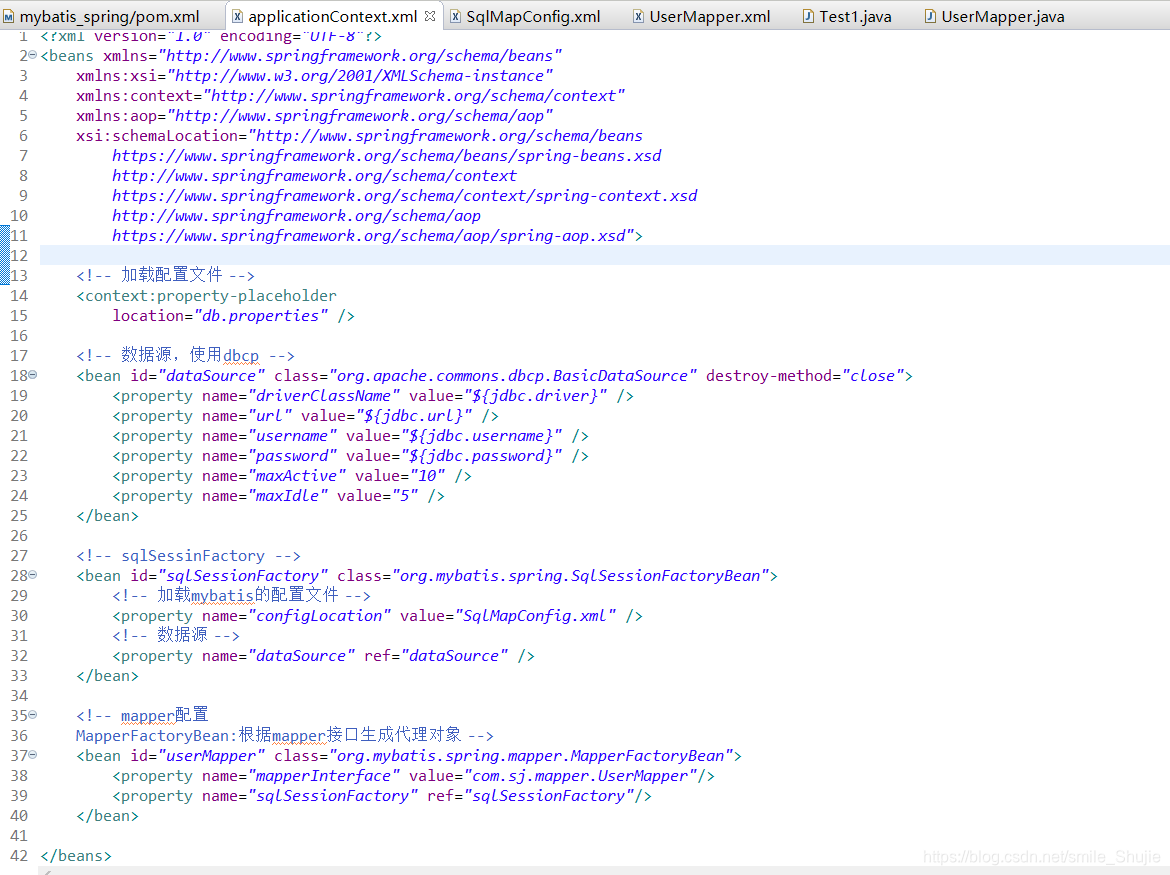Viewport: 1170px width, 875px height.
Task: Click the "mapperInterface" property name
Action: [324, 777]
